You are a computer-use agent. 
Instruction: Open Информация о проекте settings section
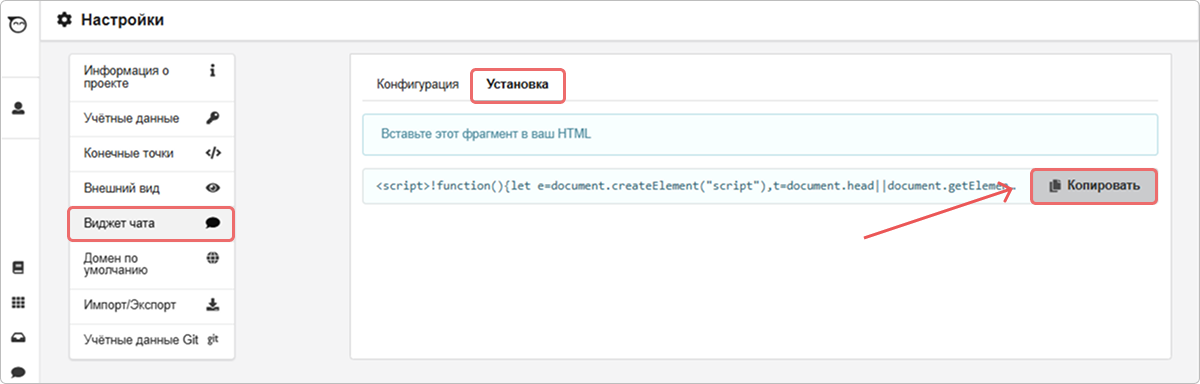pos(152,77)
